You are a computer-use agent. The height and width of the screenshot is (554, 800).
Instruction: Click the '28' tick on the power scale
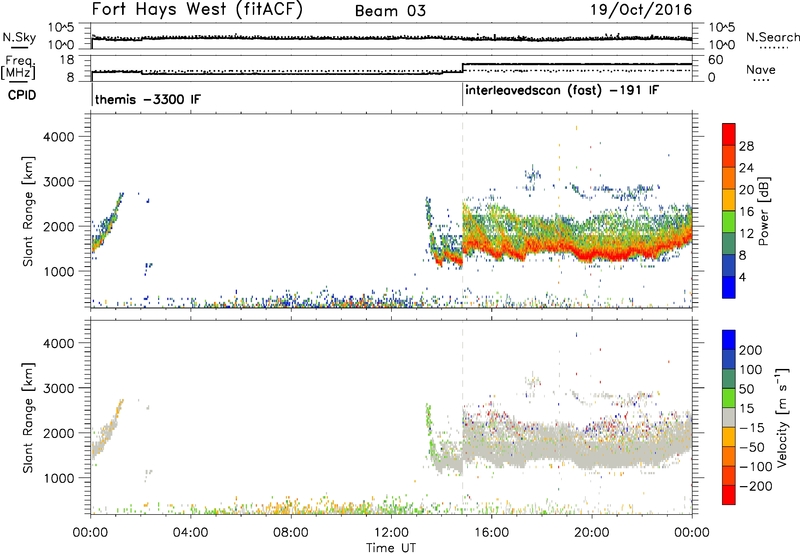point(746,146)
